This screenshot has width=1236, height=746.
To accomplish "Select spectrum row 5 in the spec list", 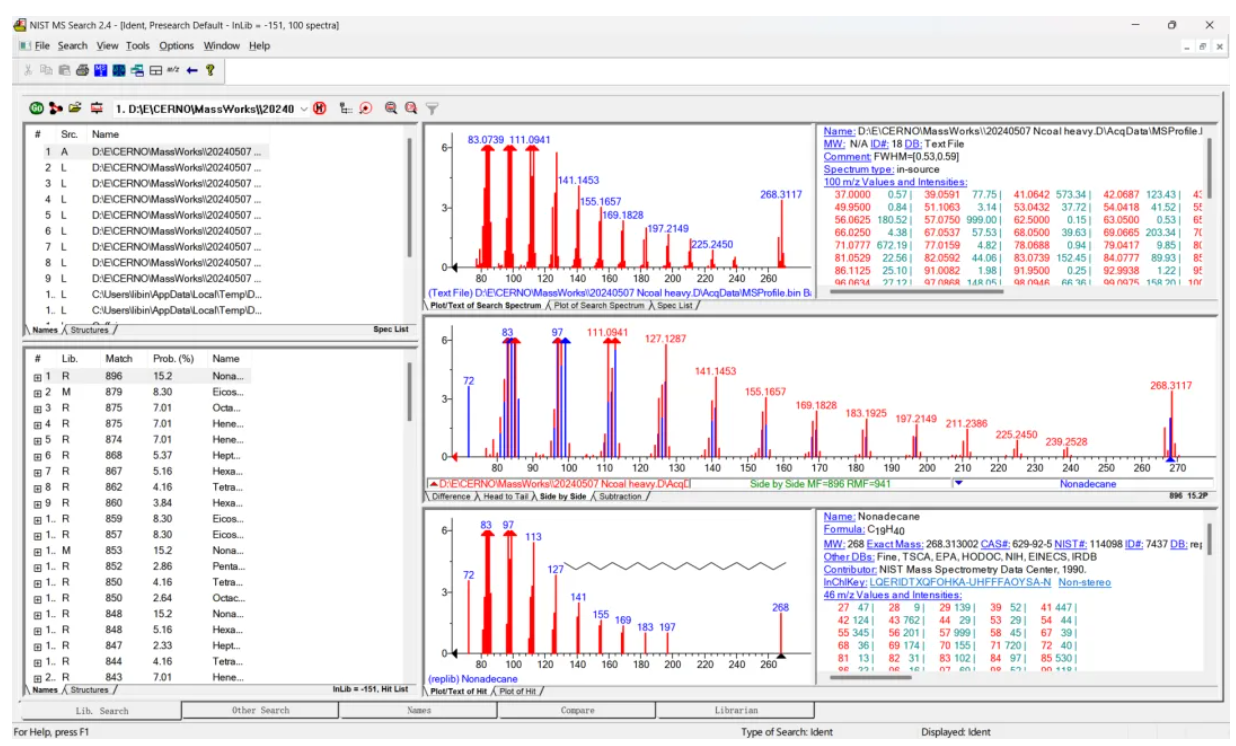I will (146, 215).
